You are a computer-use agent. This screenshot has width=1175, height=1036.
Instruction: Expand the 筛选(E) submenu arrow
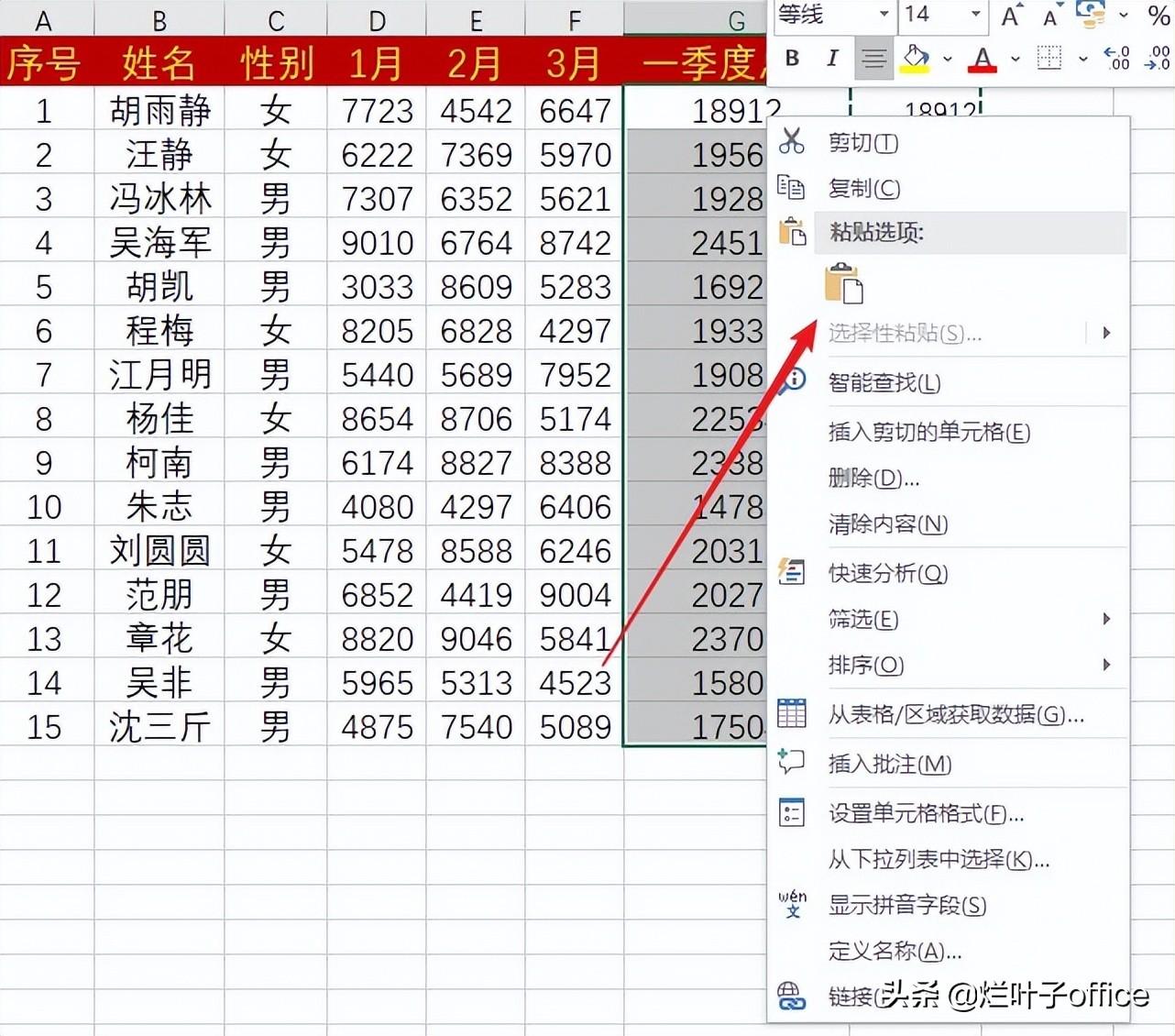(x=1106, y=619)
